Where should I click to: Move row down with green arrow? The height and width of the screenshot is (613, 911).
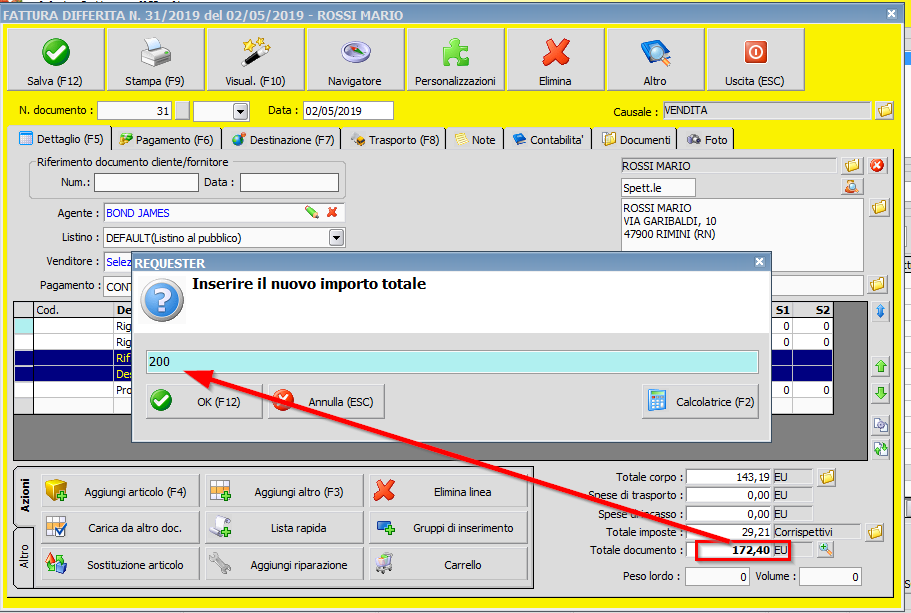click(881, 393)
